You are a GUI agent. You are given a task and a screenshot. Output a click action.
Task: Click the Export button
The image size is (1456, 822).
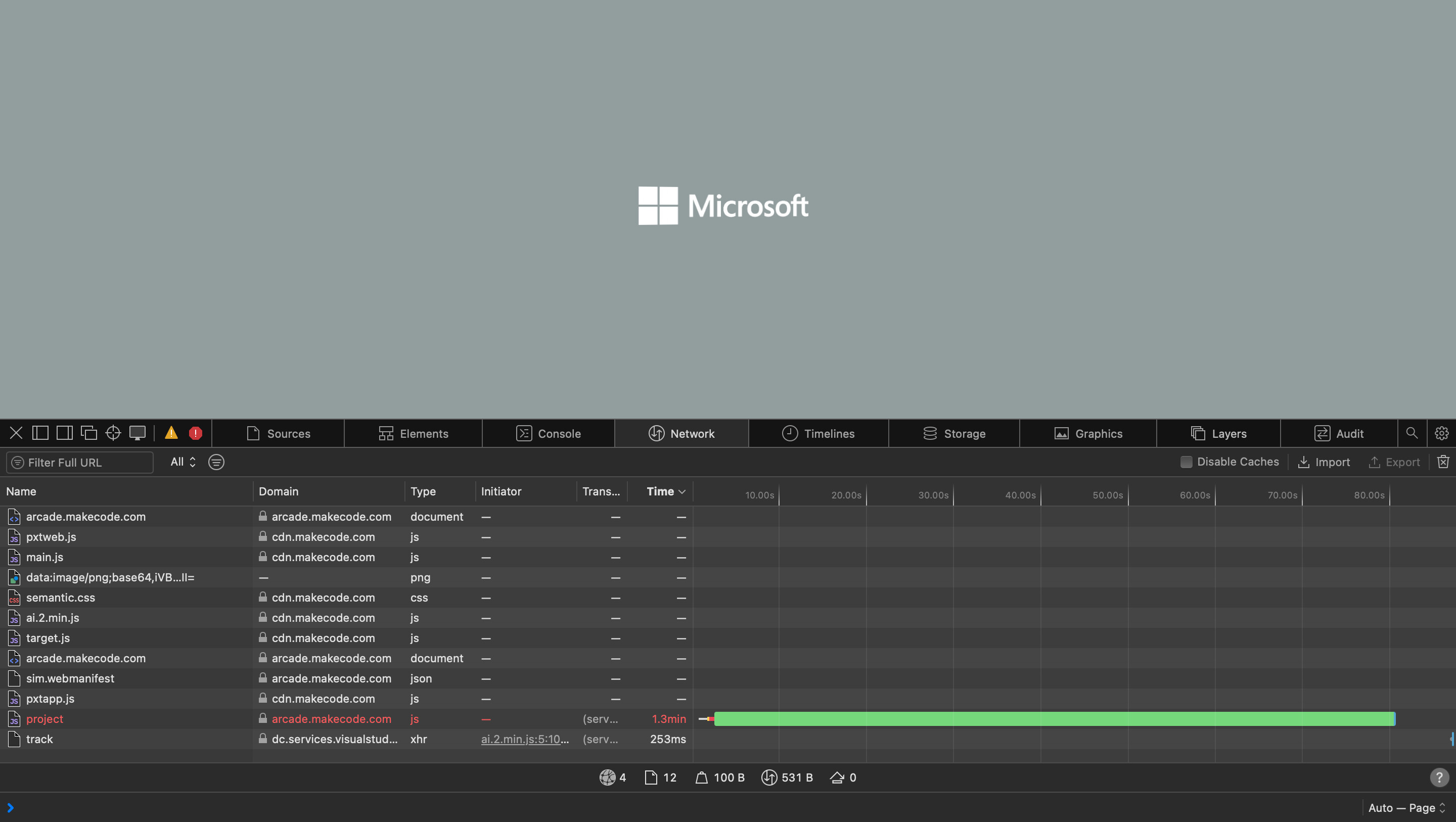pyautogui.click(x=1394, y=462)
